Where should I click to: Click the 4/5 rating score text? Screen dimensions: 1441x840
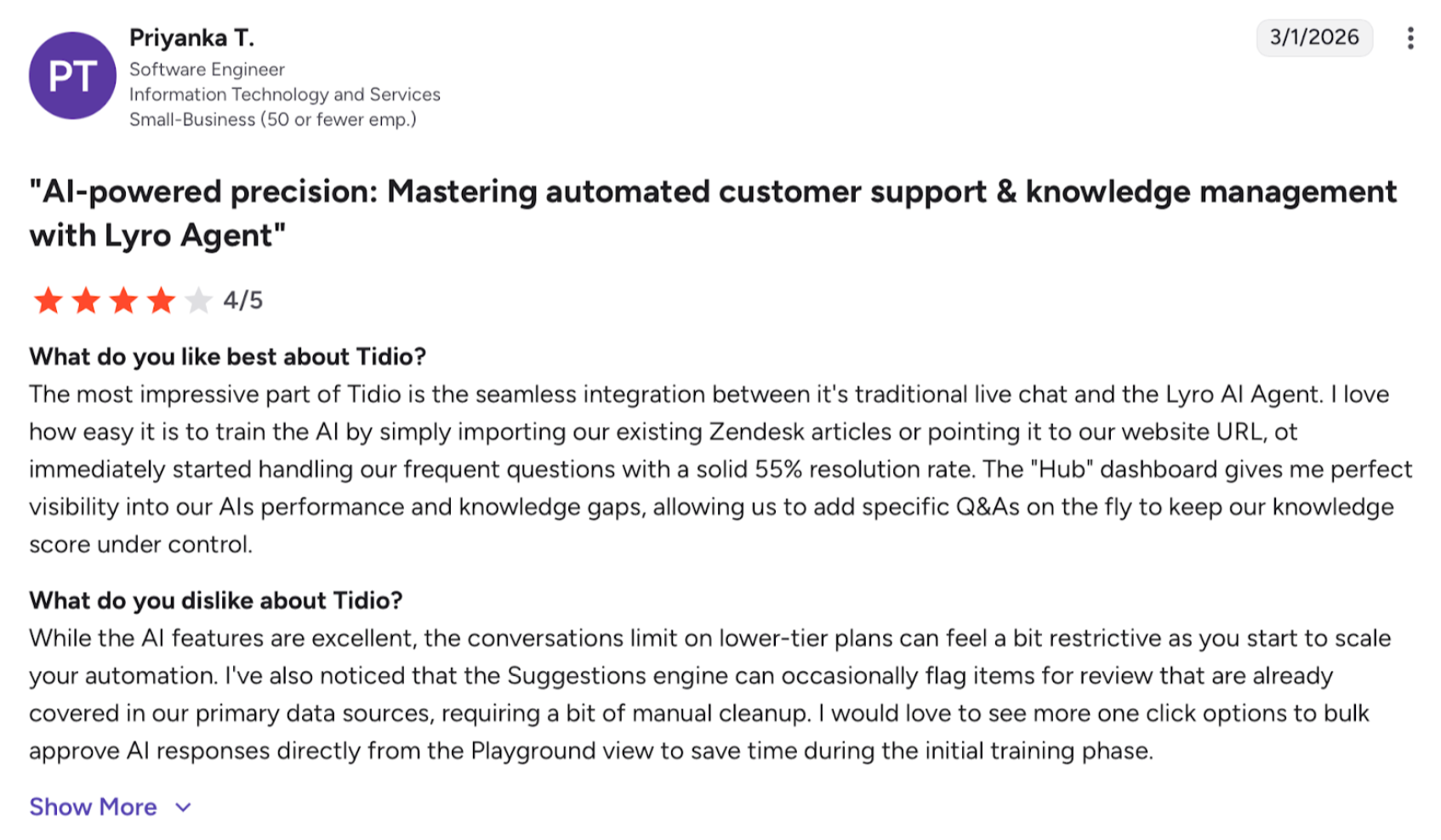click(243, 300)
